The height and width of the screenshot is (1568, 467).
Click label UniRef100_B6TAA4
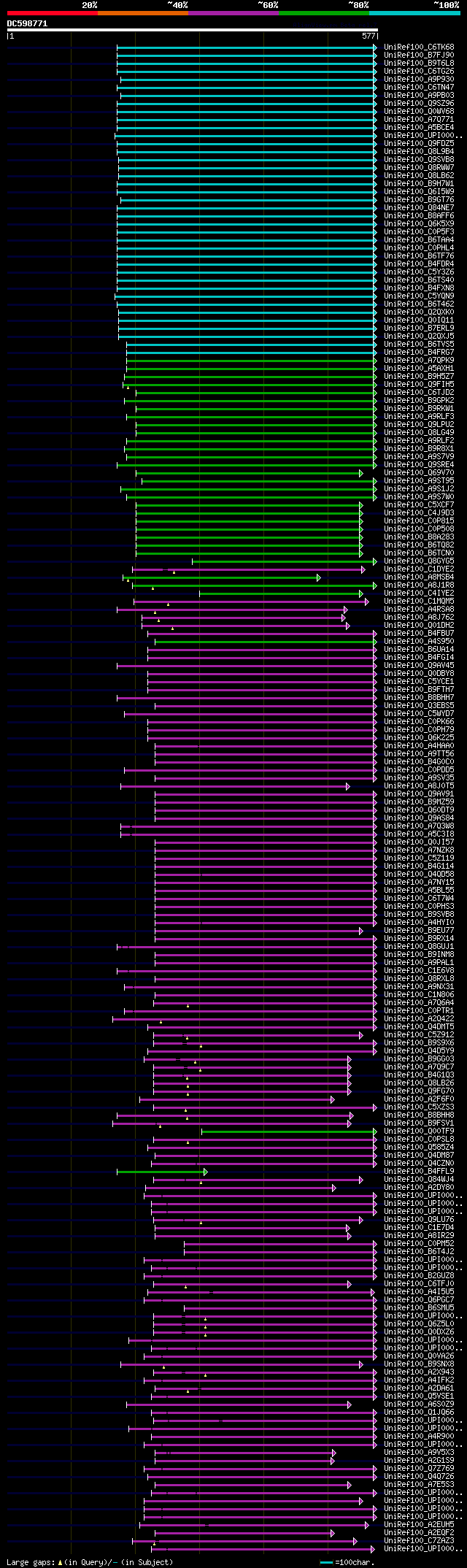point(419,239)
